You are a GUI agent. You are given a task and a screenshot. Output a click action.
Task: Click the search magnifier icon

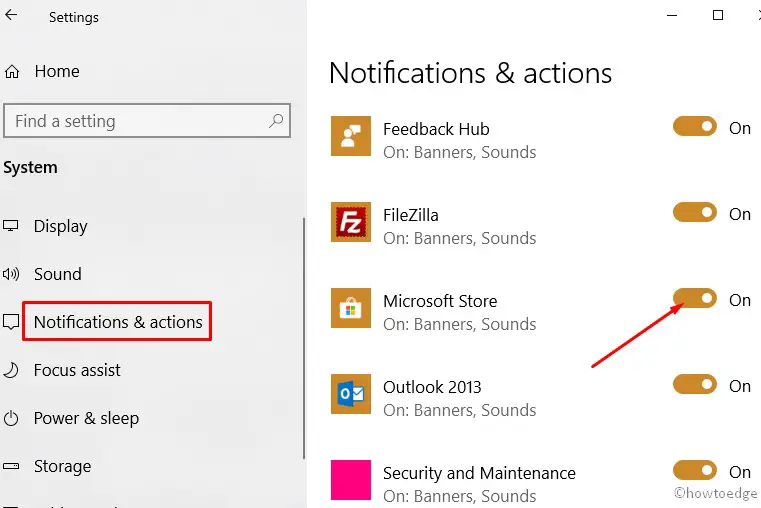click(x=276, y=121)
